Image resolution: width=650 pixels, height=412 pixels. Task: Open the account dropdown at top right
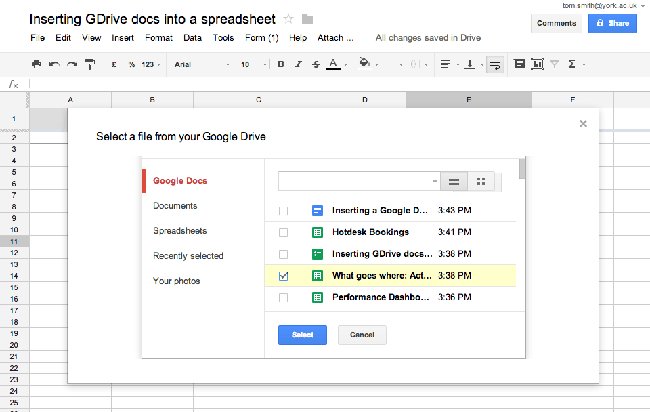point(643,5)
